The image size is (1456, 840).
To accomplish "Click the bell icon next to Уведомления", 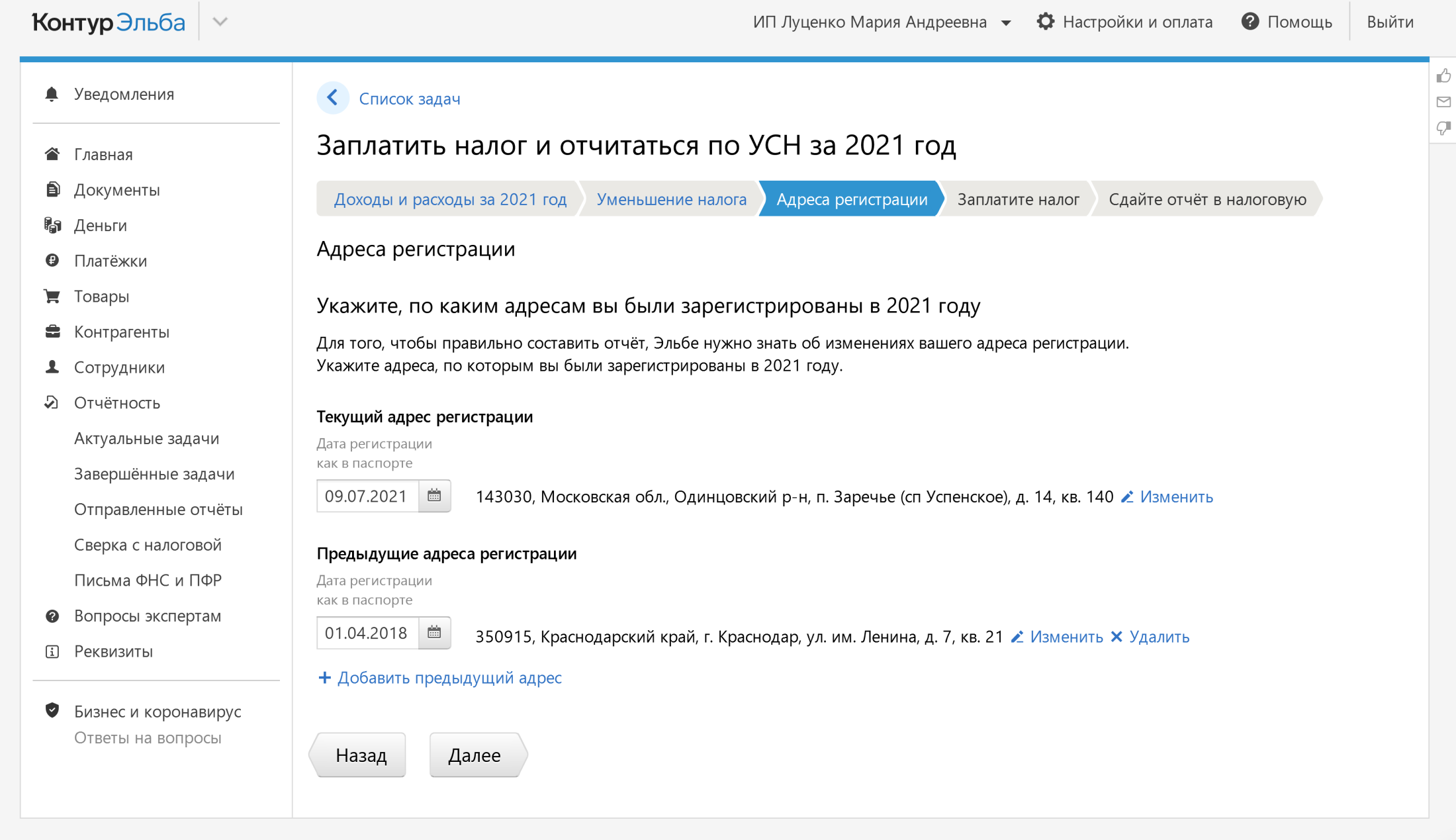I will point(52,94).
